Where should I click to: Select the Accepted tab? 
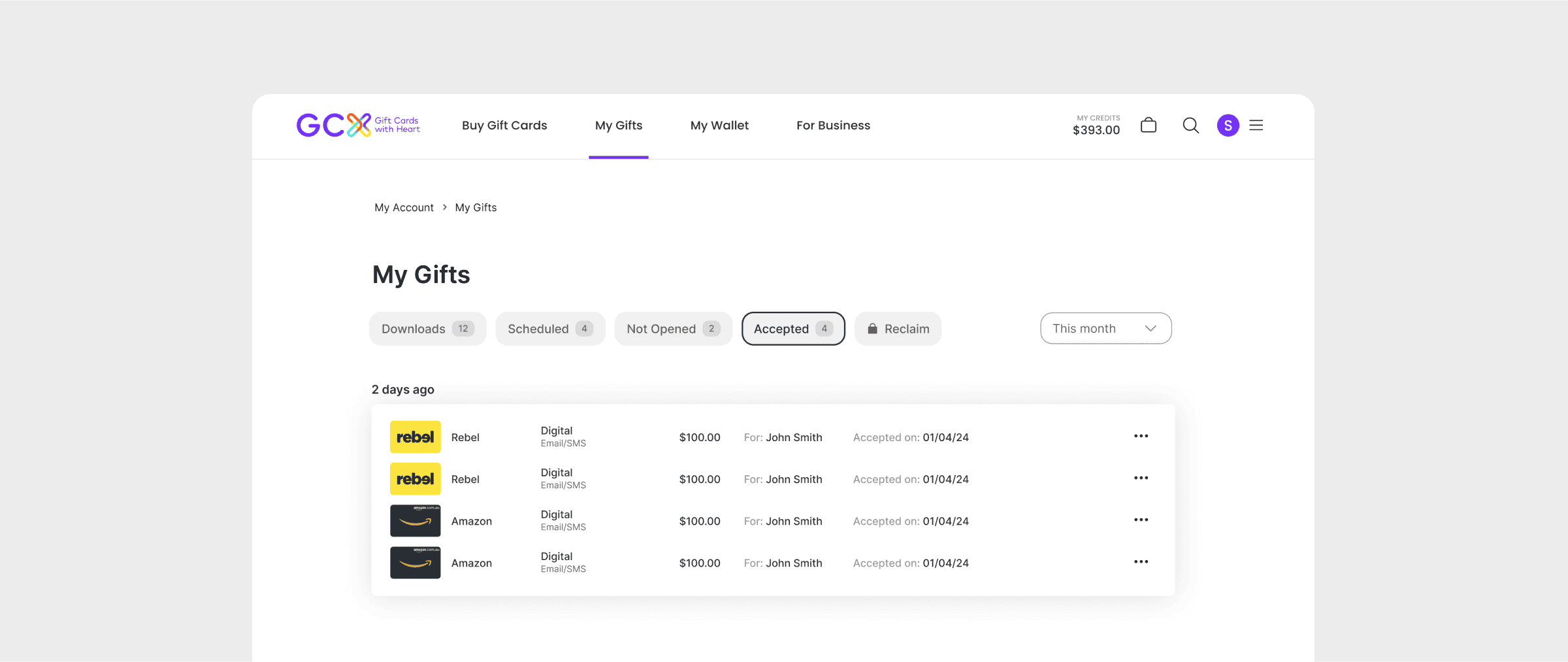click(793, 329)
